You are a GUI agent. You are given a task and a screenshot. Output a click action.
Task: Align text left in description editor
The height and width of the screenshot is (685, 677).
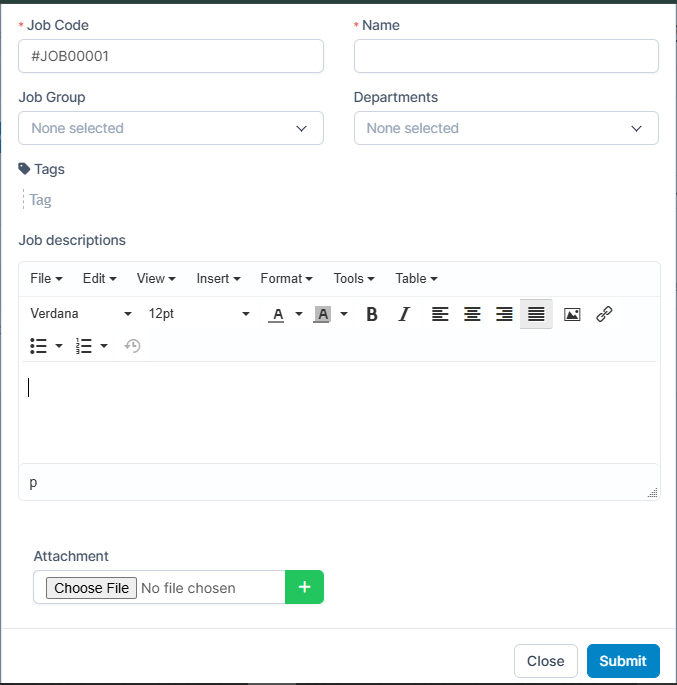click(440, 314)
